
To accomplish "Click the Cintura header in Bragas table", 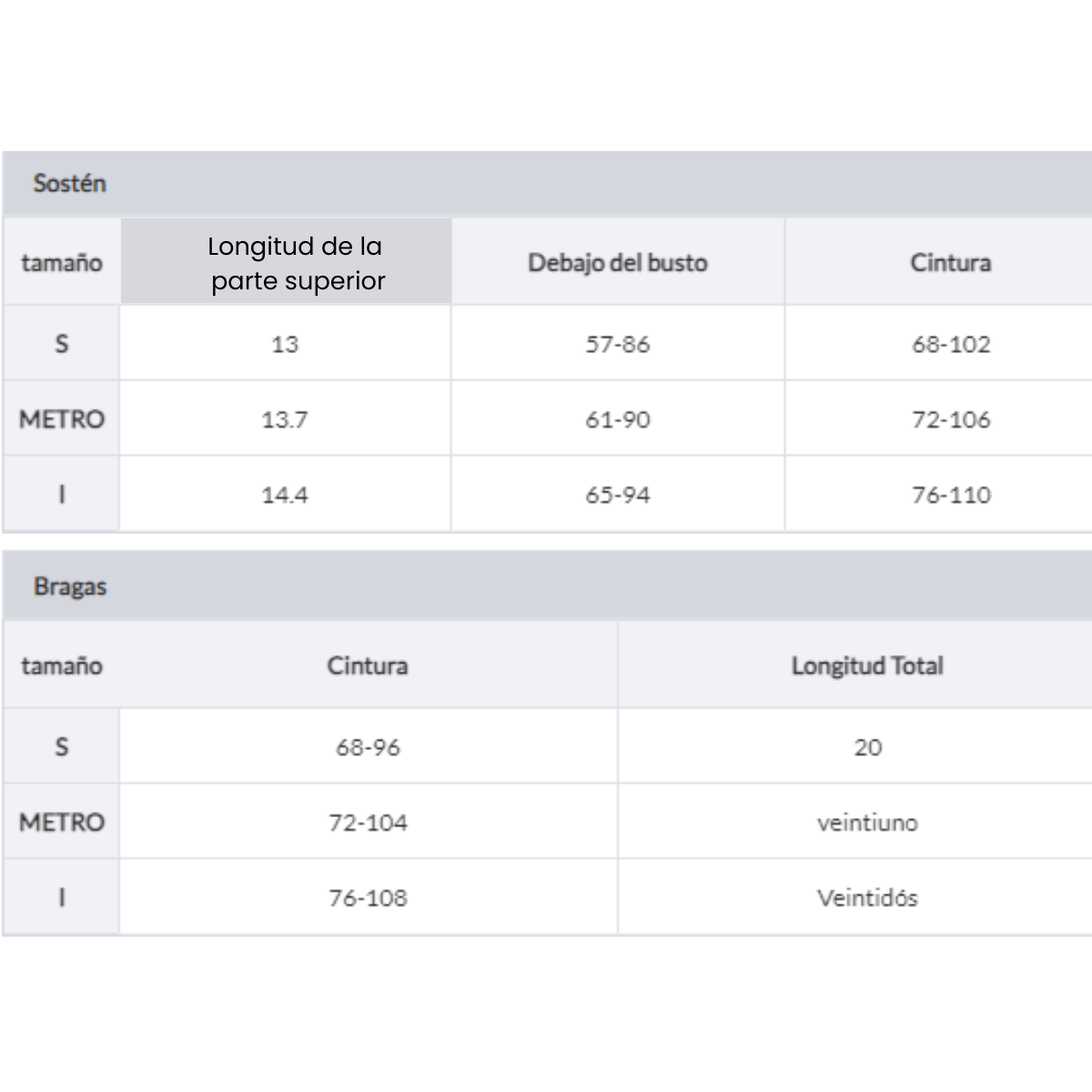I will coord(368,666).
